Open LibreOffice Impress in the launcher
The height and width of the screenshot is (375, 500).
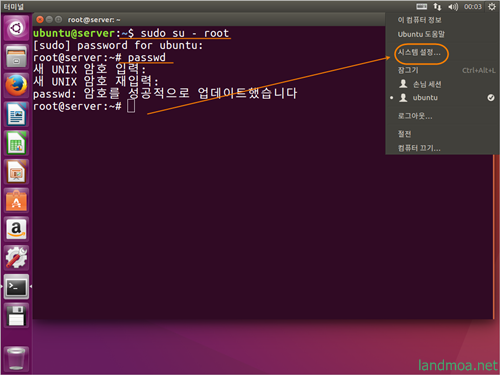click(16, 172)
